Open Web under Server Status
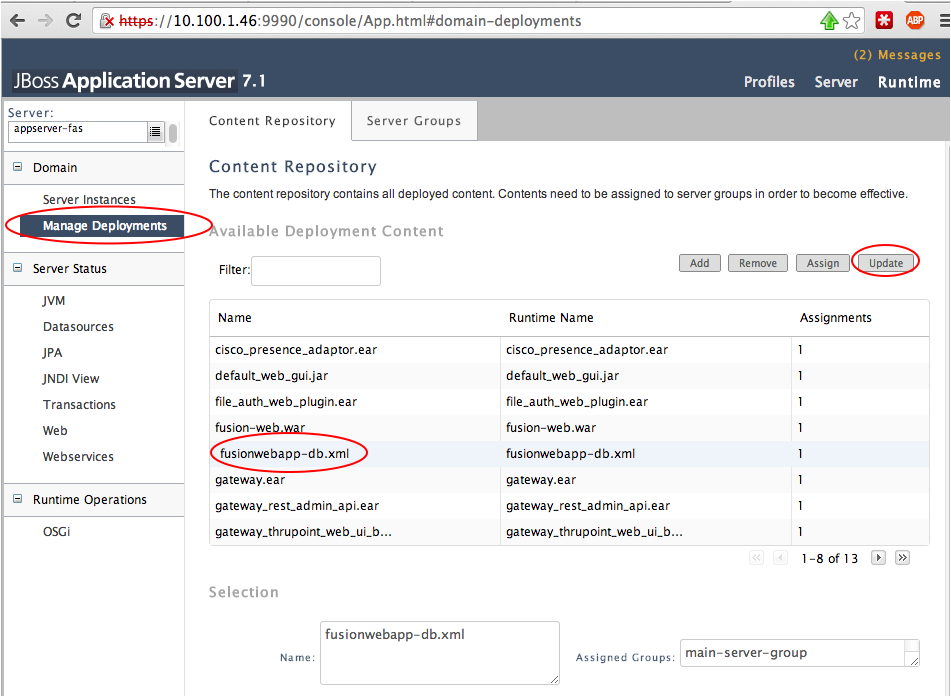Image resolution: width=951 pixels, height=696 pixels. (55, 430)
